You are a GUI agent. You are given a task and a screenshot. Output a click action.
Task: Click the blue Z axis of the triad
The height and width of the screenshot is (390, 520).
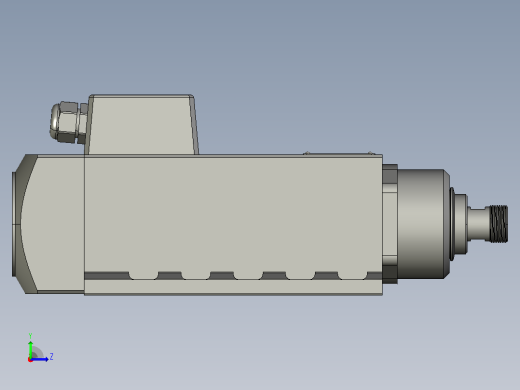click(40, 359)
